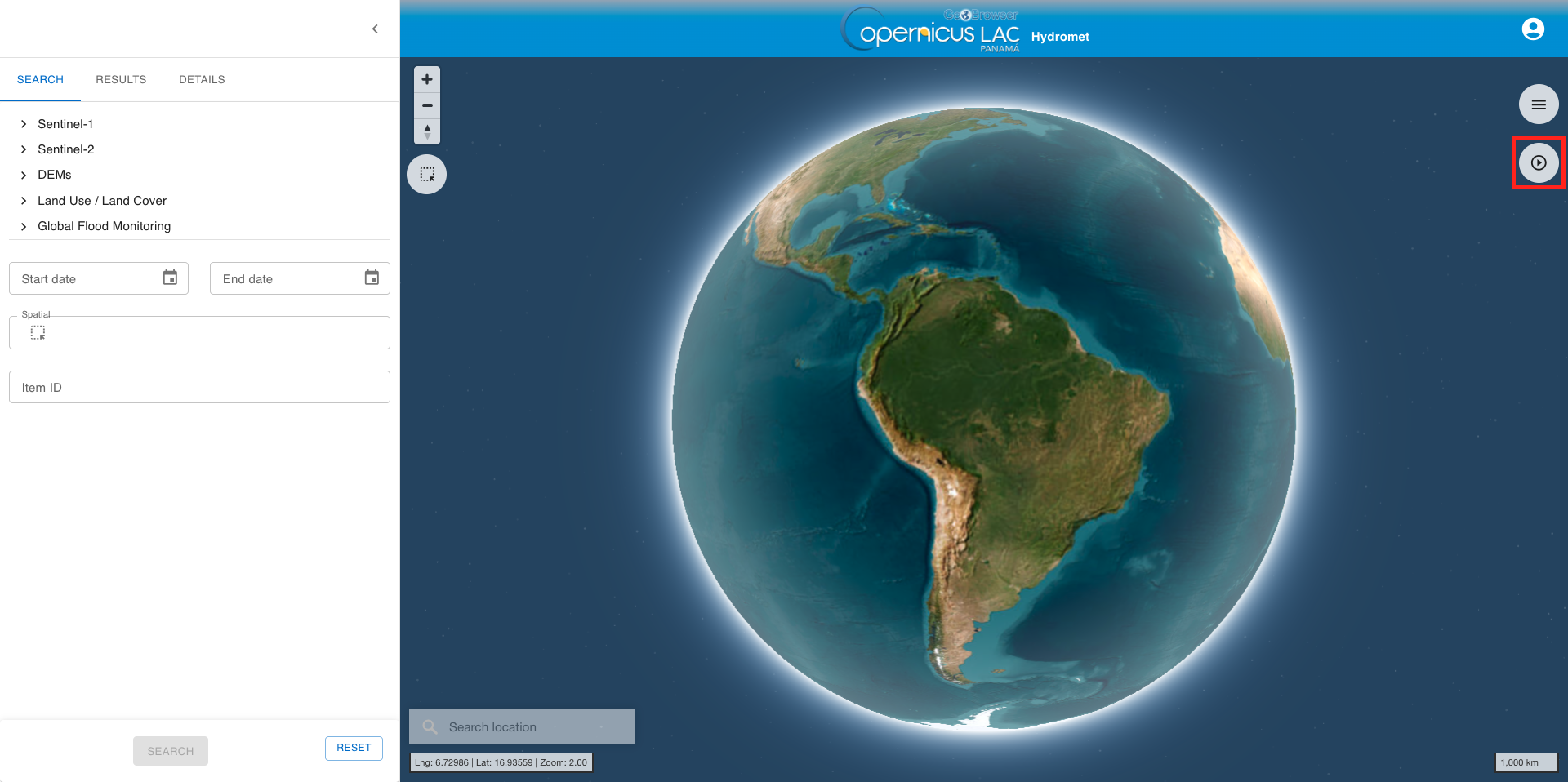Click the circled play button

(x=1538, y=162)
